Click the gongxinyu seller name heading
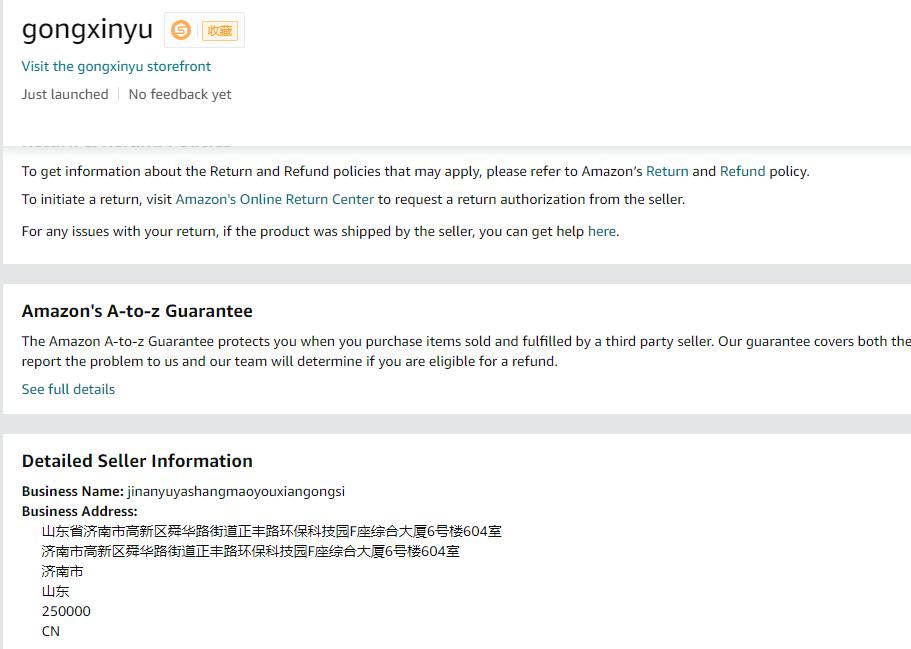The image size is (911, 649). click(x=87, y=29)
